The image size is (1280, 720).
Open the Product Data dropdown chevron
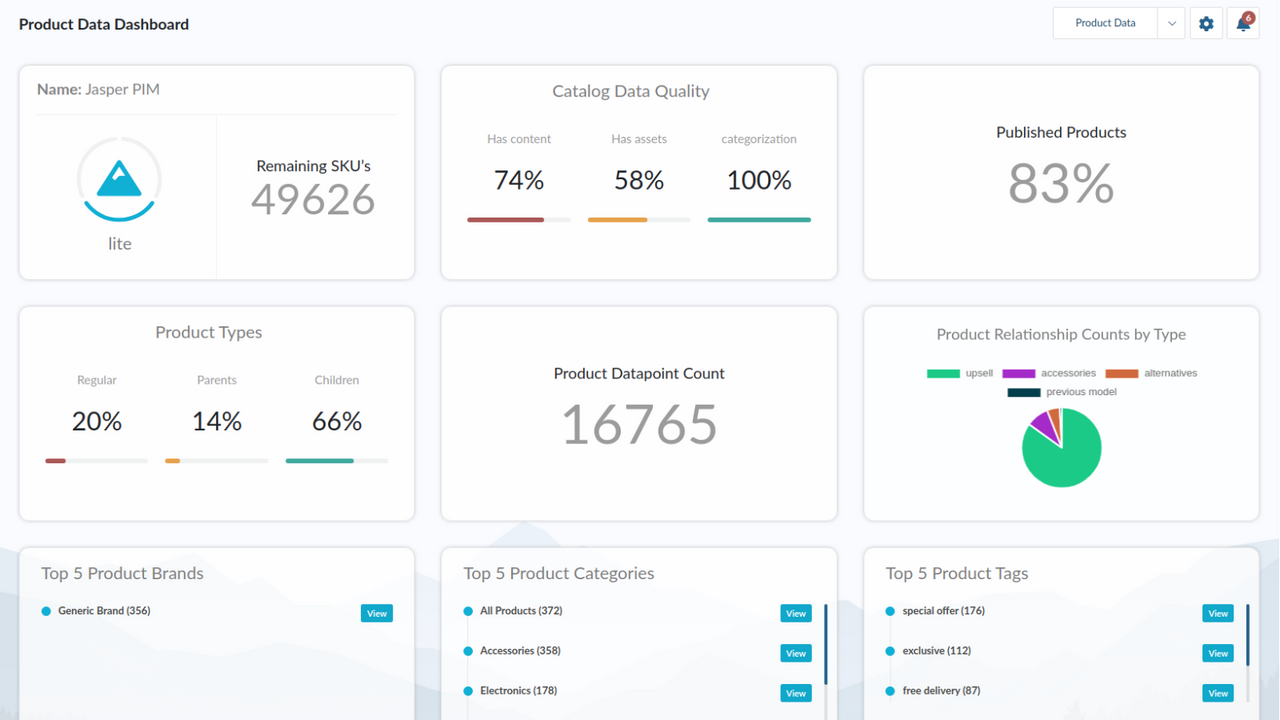point(1171,22)
